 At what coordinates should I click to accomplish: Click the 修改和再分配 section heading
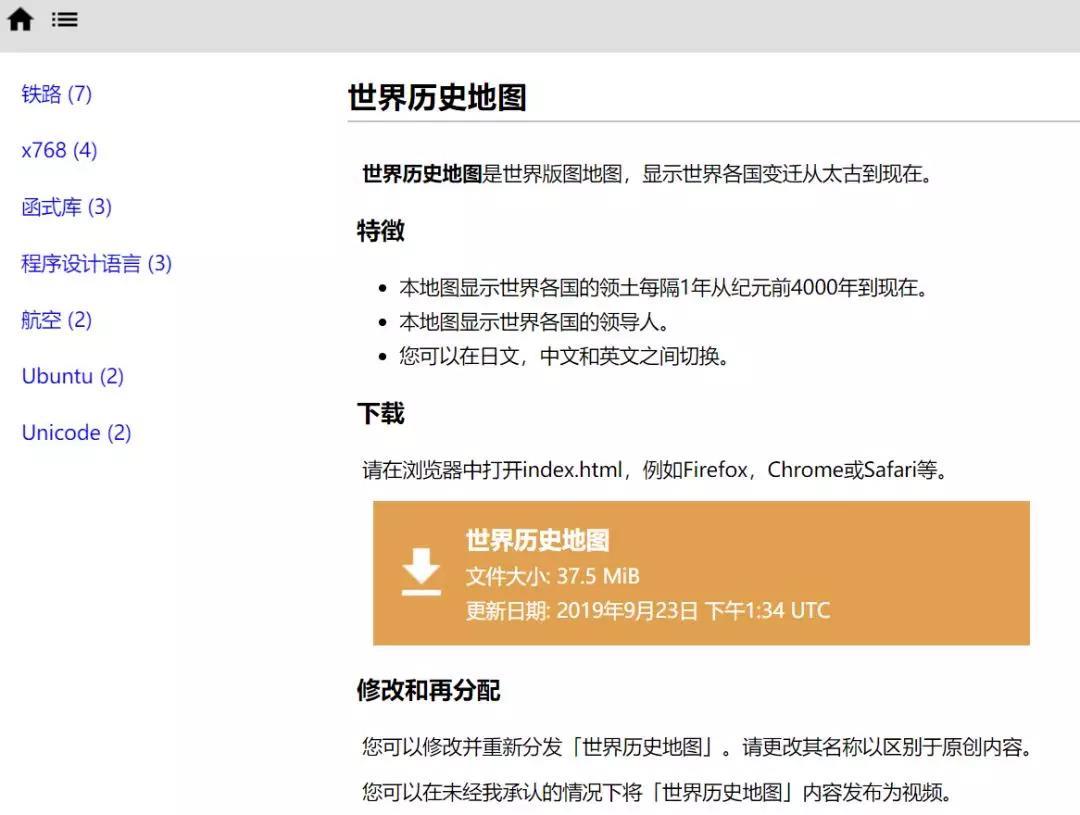(x=428, y=691)
